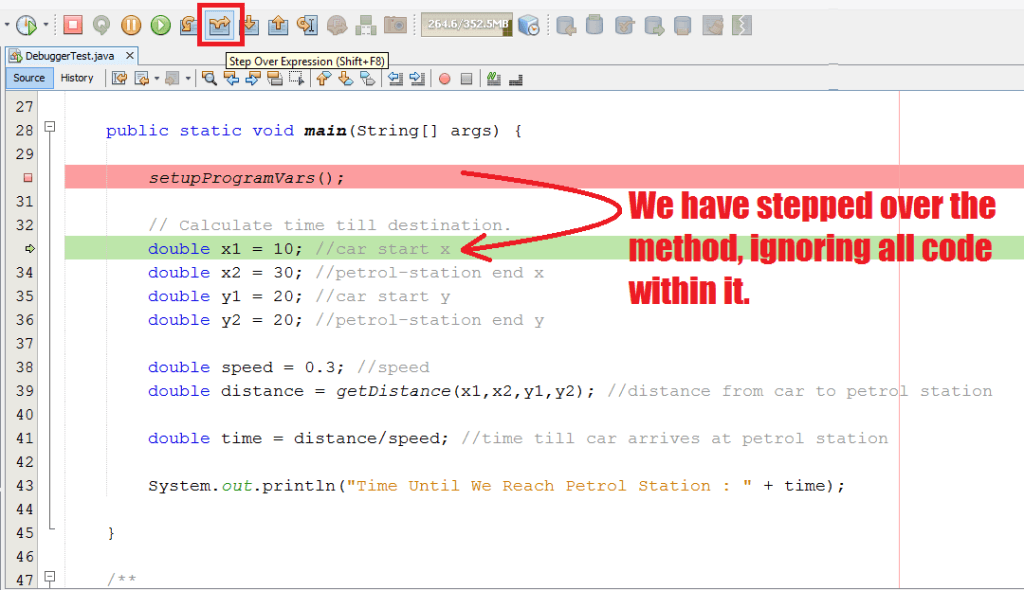
Task: Collapse the main method code fold
Action: [x=49, y=130]
